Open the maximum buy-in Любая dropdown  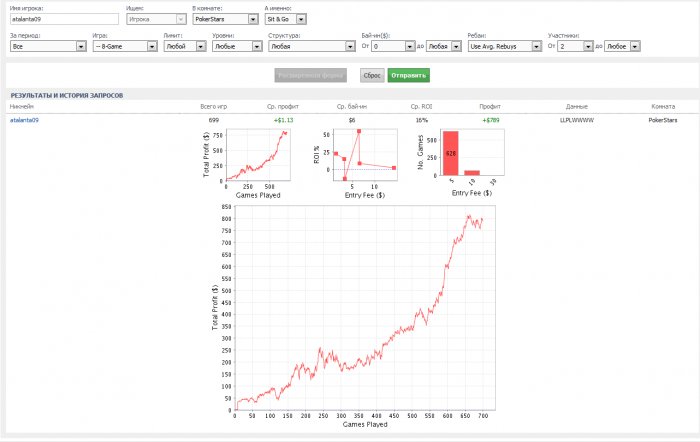tap(443, 46)
